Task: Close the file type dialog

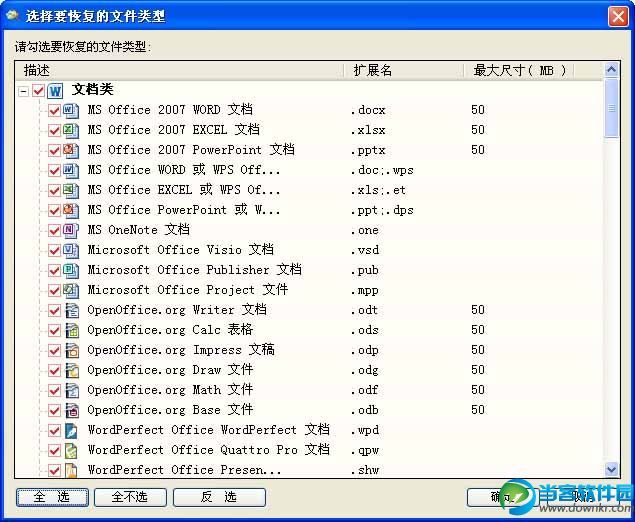Action: (x=618, y=17)
